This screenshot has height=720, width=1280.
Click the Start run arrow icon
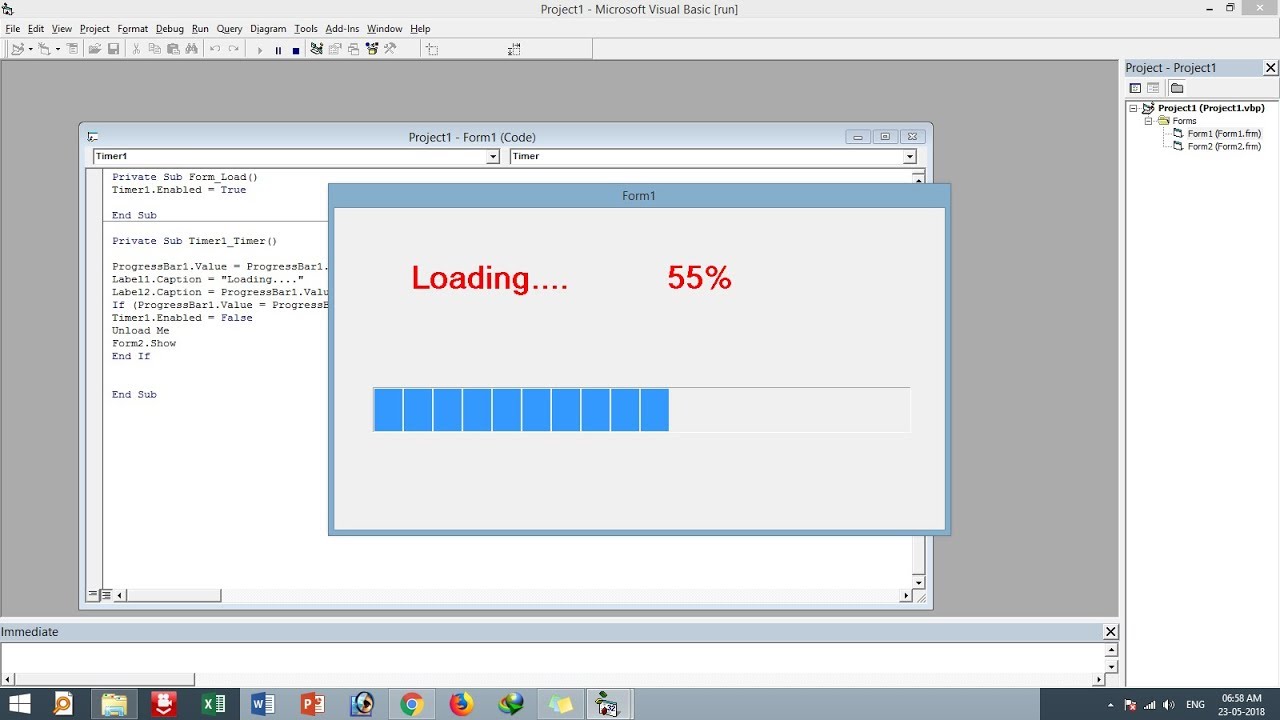point(260,50)
